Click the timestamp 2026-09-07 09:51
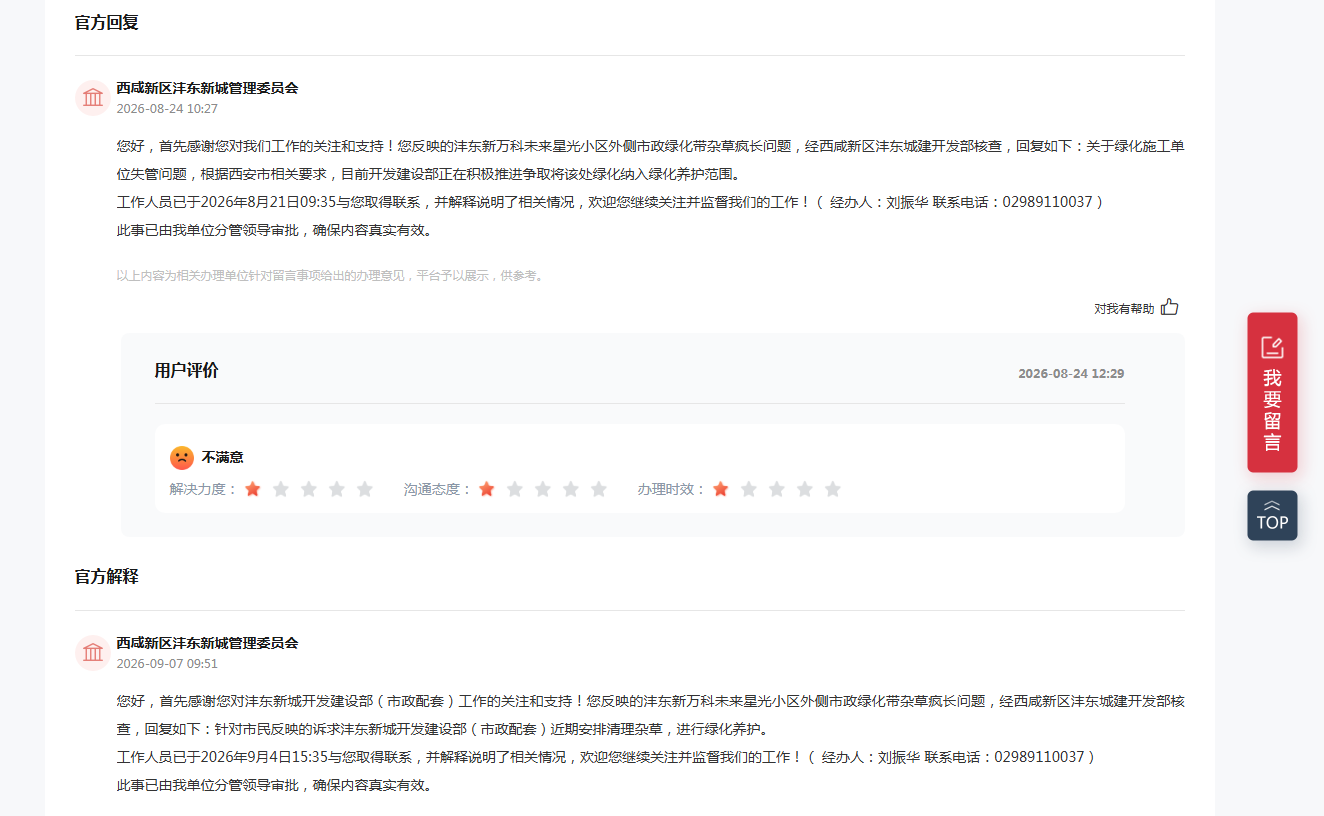The image size is (1324, 816). [x=167, y=664]
